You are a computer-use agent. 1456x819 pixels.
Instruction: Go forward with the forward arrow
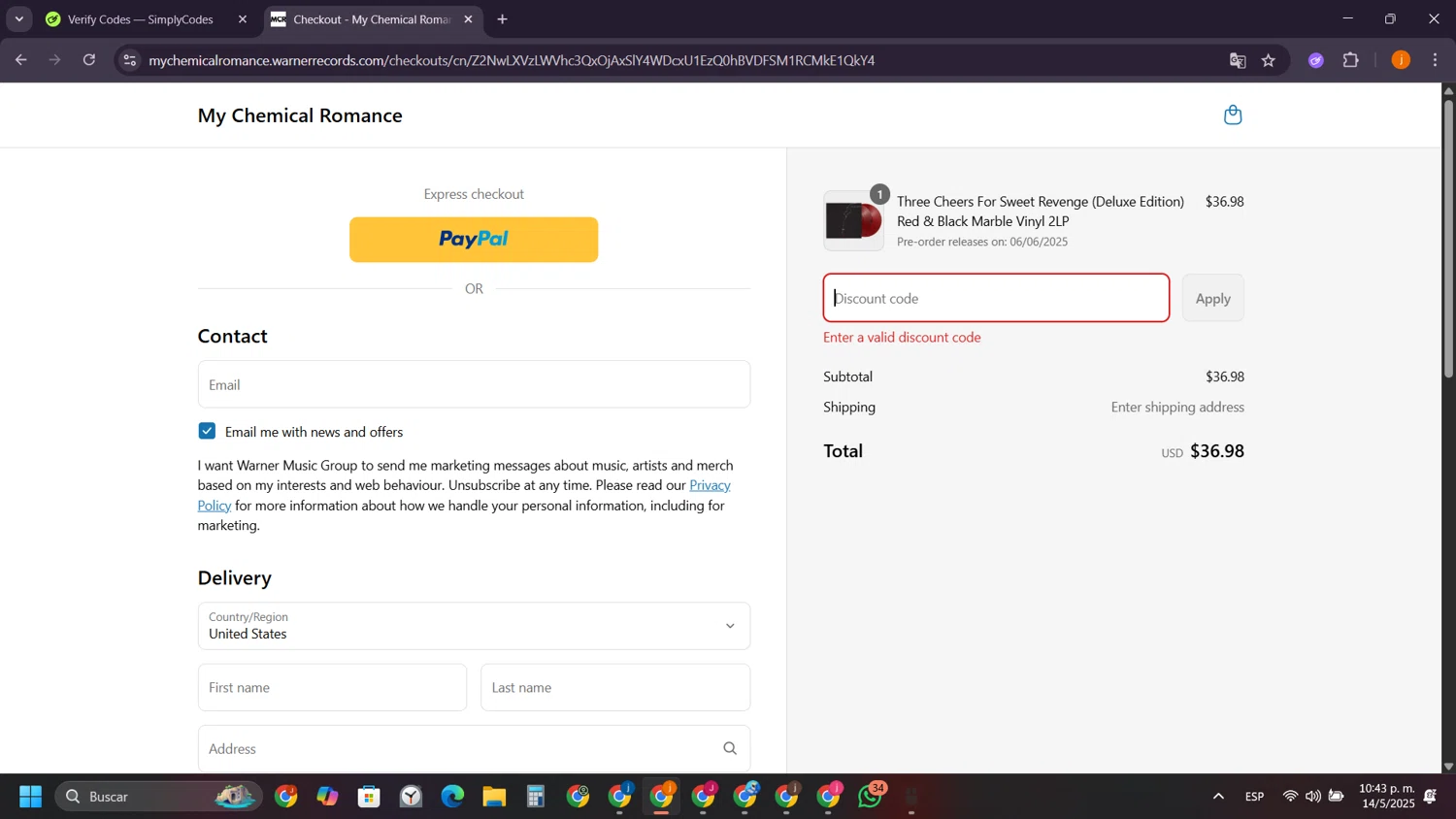[x=55, y=60]
